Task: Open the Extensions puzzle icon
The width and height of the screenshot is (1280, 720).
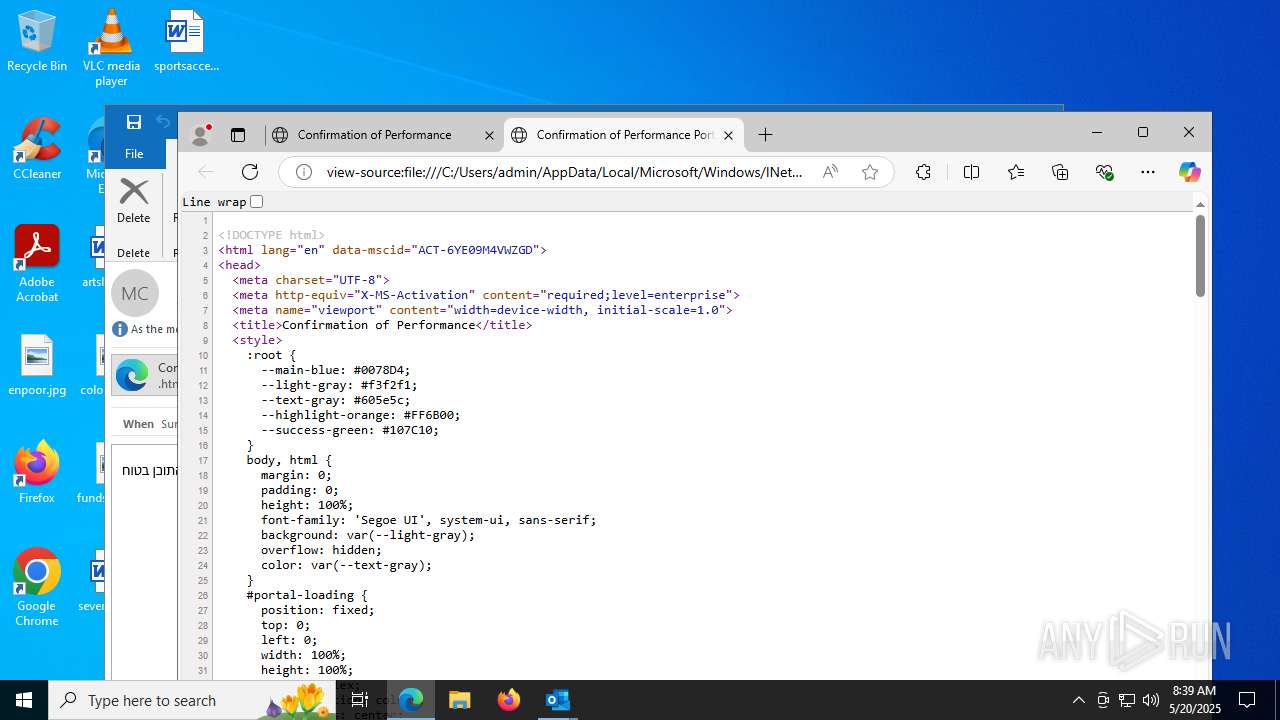Action: tap(924, 172)
